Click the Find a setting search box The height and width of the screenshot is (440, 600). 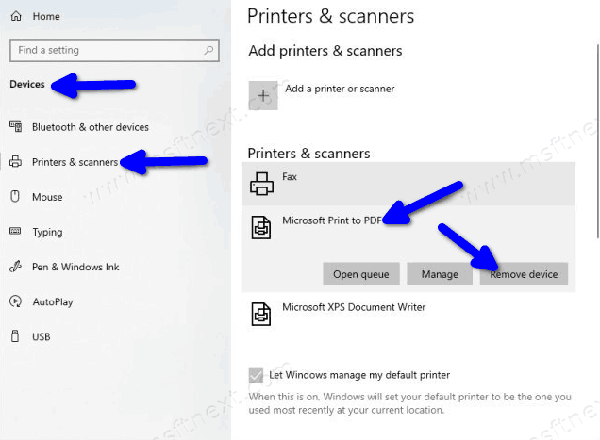click(114, 50)
